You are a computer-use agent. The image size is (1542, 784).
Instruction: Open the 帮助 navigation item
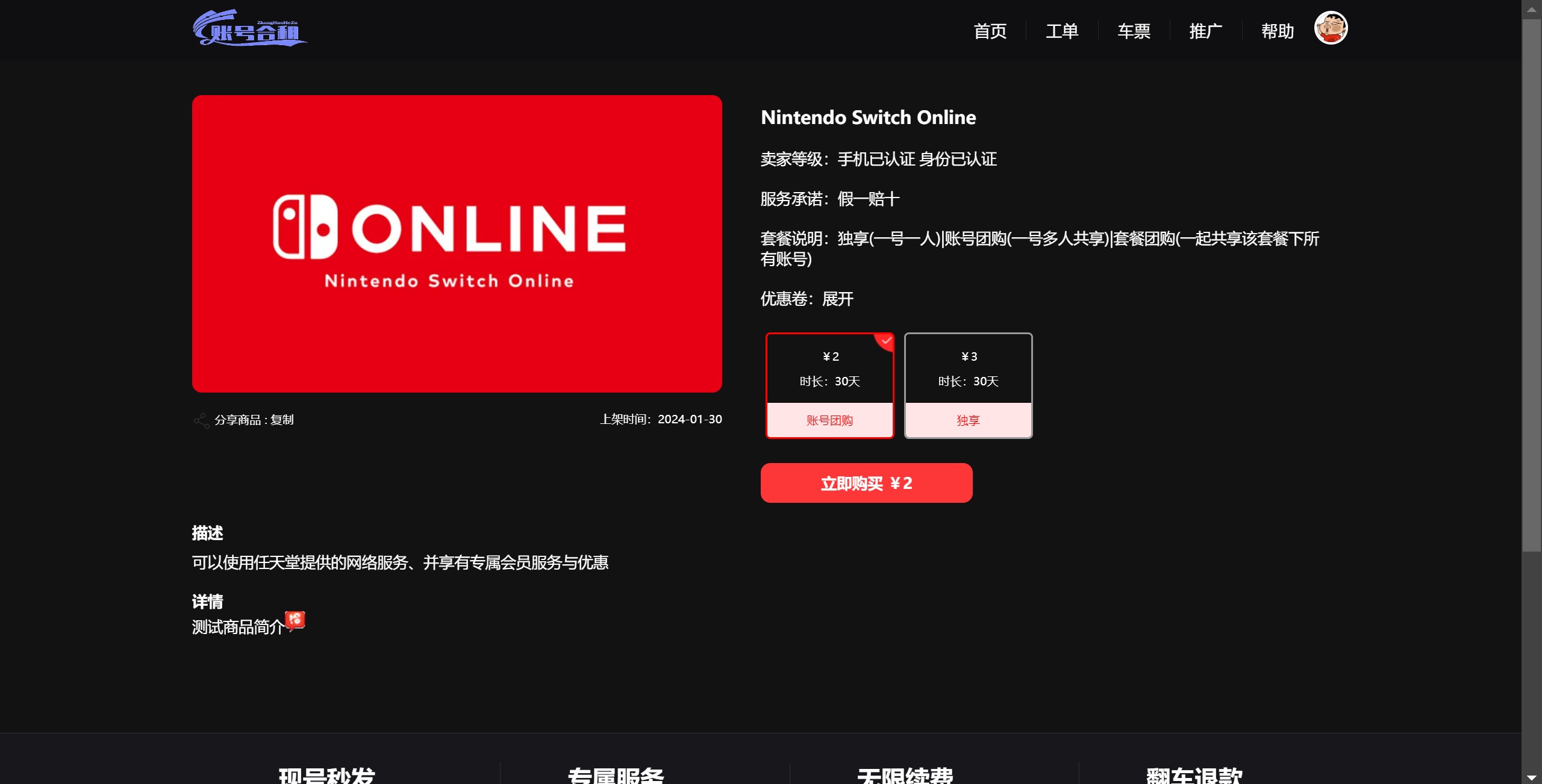(x=1278, y=31)
